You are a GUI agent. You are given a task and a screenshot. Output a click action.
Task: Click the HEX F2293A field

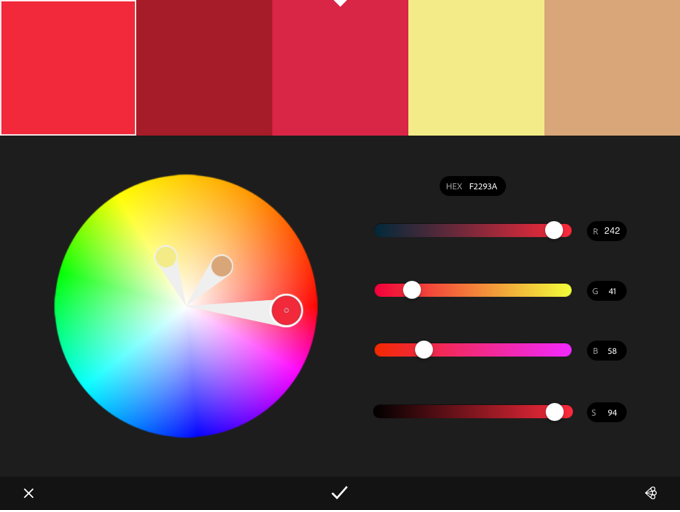(472, 186)
